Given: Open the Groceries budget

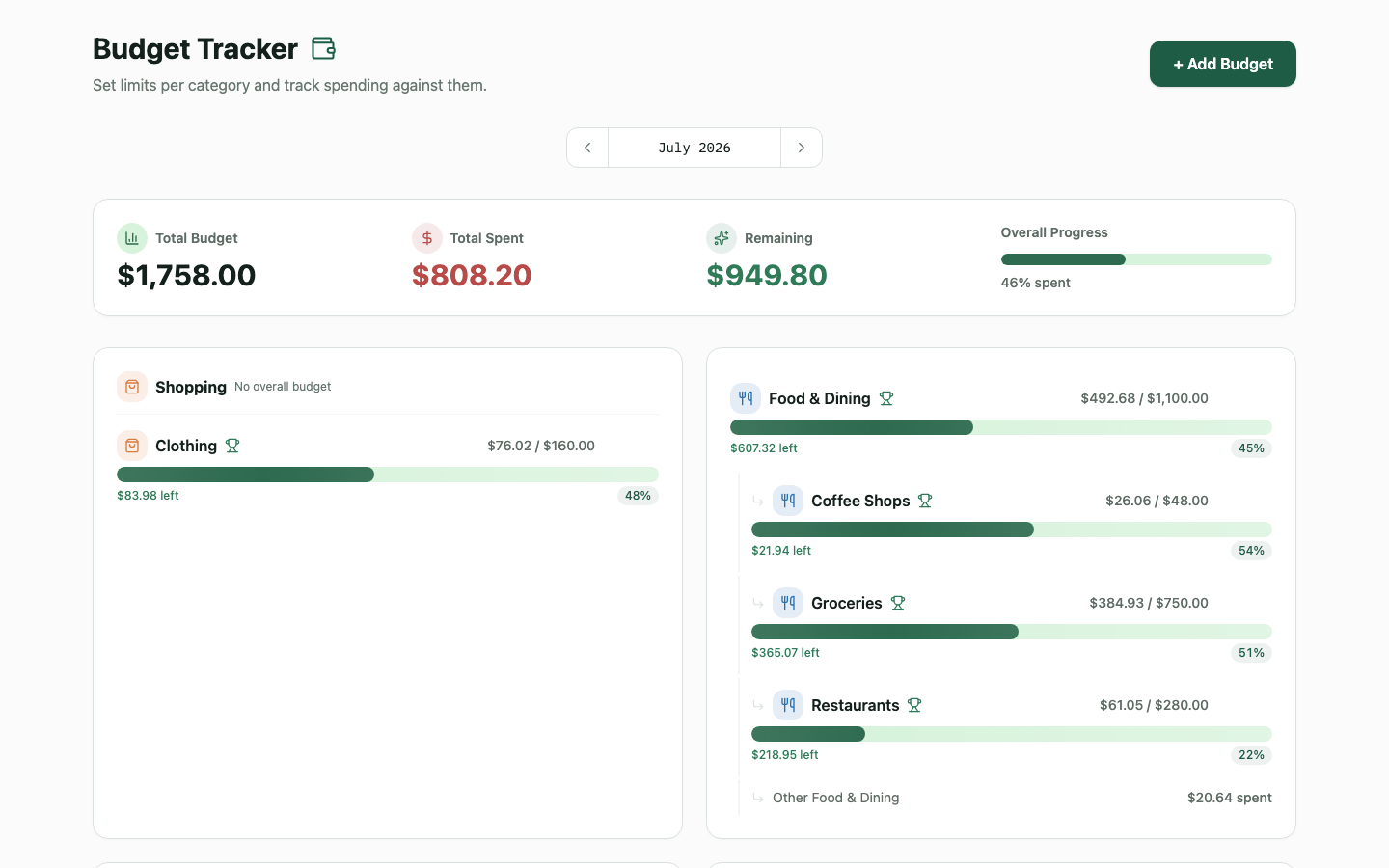Looking at the screenshot, I should pos(847,603).
